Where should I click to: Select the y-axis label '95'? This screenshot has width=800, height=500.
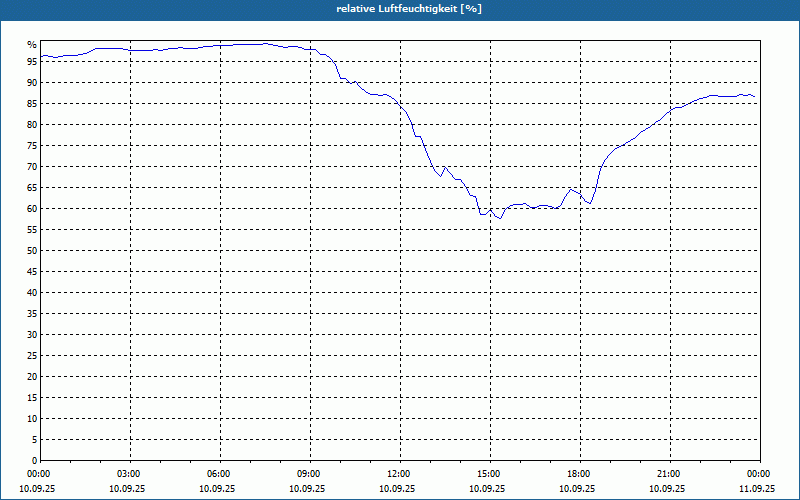click(32, 62)
